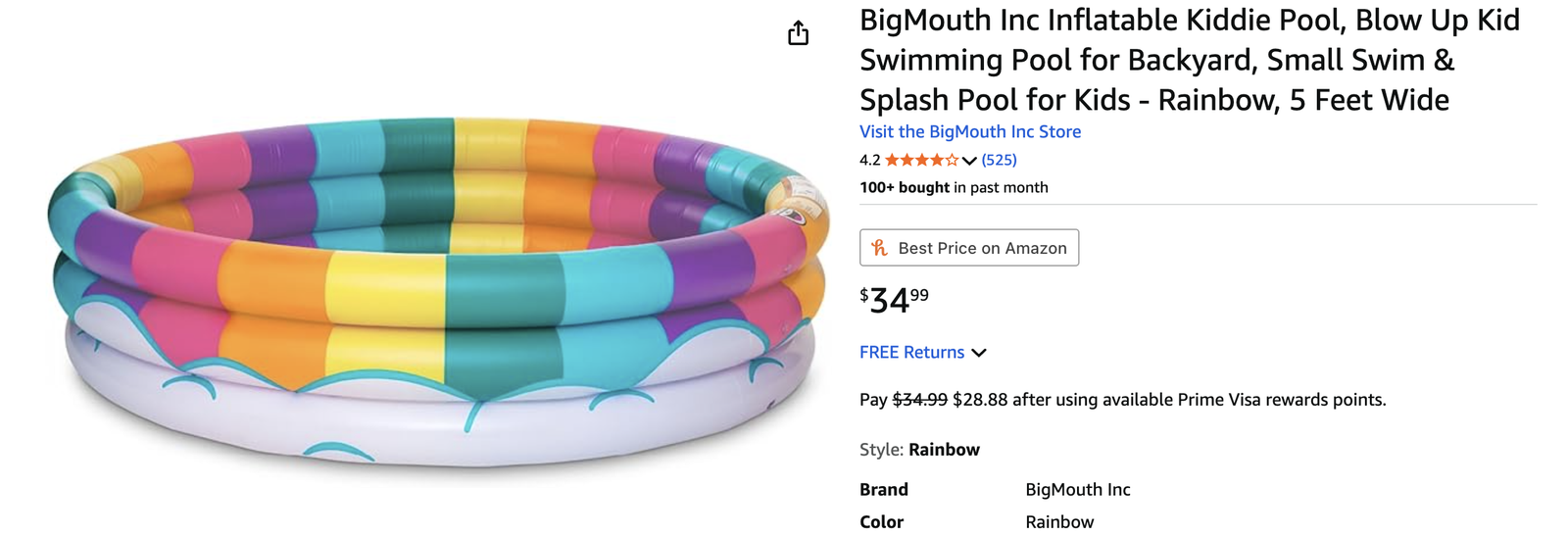This screenshot has height=535, width=1568.
Task: Expand the rating chevron beside the stars
Action: (969, 161)
